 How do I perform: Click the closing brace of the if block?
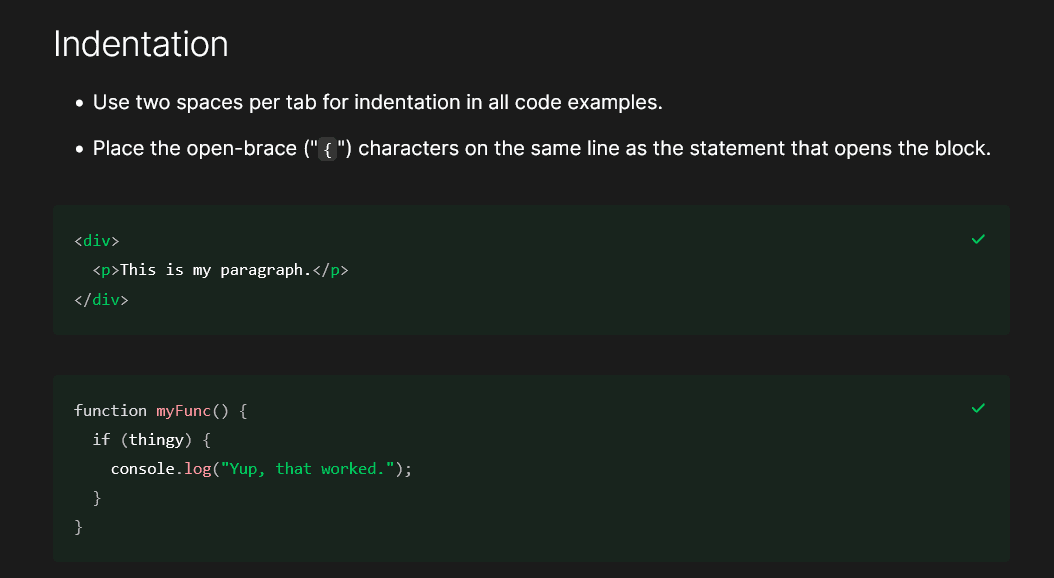tap(97, 497)
